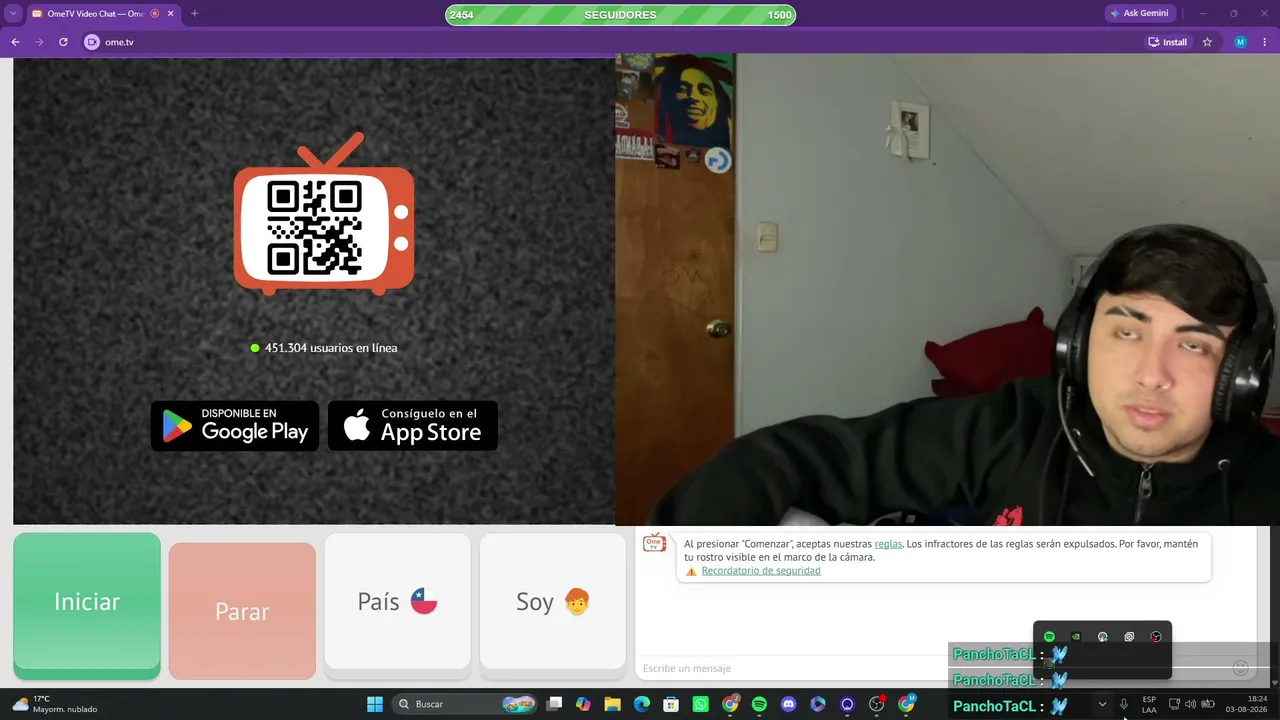
Task: Open the weather widget showing 17°C
Action: (x=55, y=704)
